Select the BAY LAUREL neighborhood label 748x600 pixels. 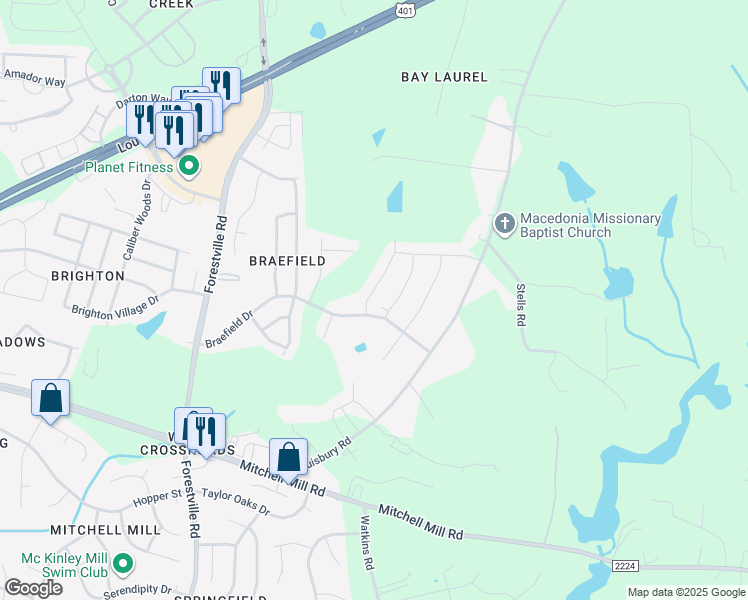tap(444, 77)
